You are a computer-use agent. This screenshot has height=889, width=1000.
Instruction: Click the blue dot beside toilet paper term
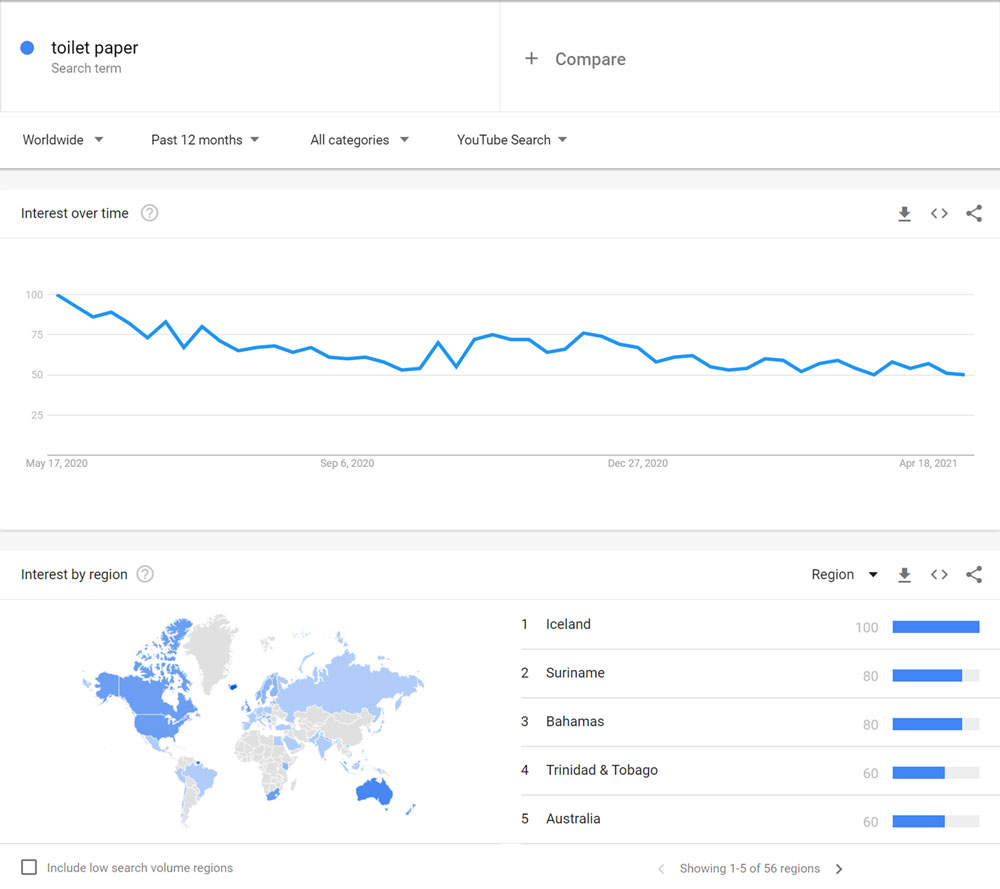coord(27,47)
